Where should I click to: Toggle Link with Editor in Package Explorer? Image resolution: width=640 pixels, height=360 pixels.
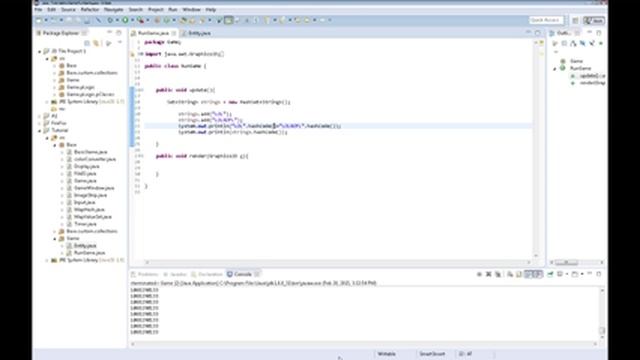click(96, 43)
